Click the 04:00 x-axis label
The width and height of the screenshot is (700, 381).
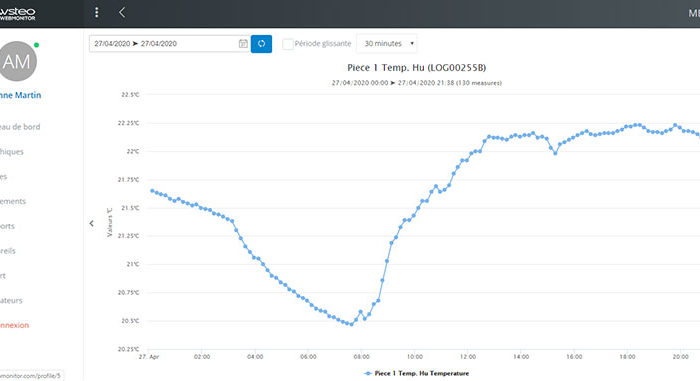(x=255, y=357)
